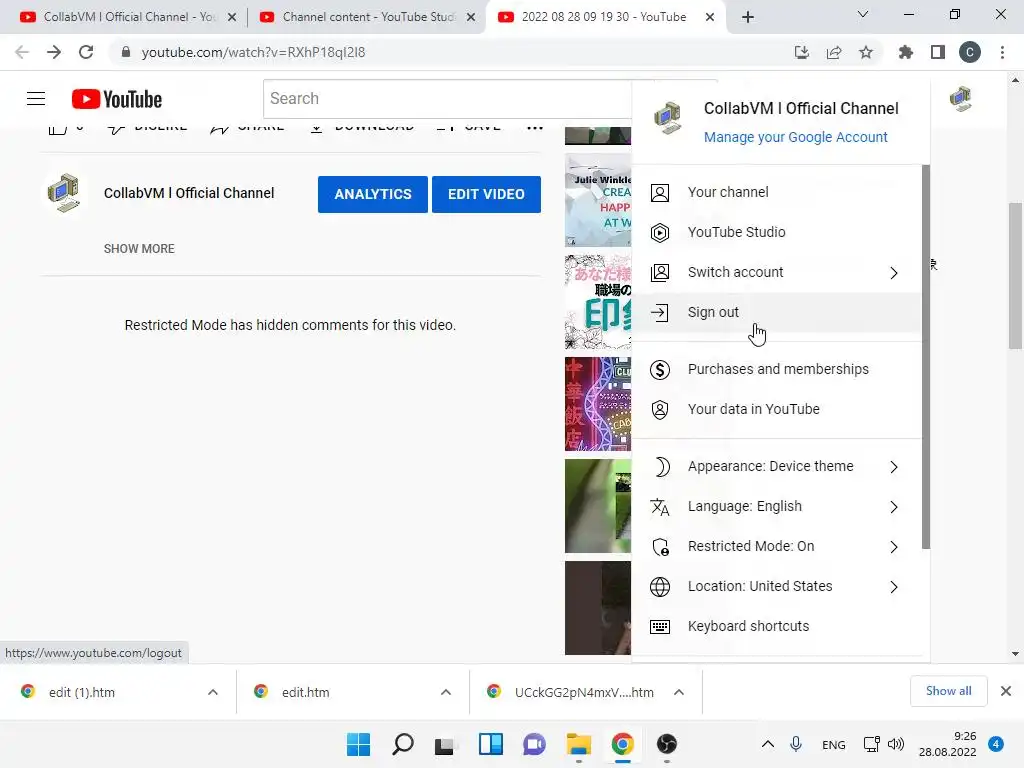Click the YouTube search field
1024x768 pixels.
point(447,99)
